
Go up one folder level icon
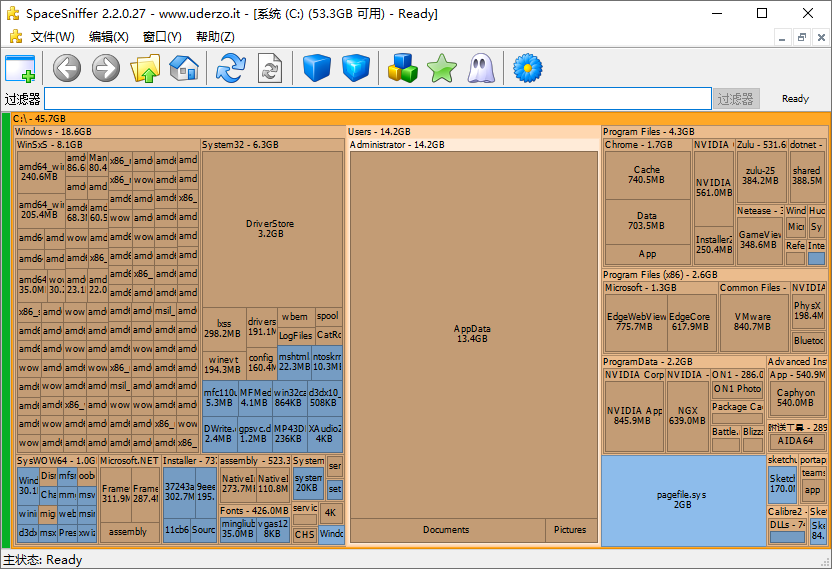coord(145,68)
